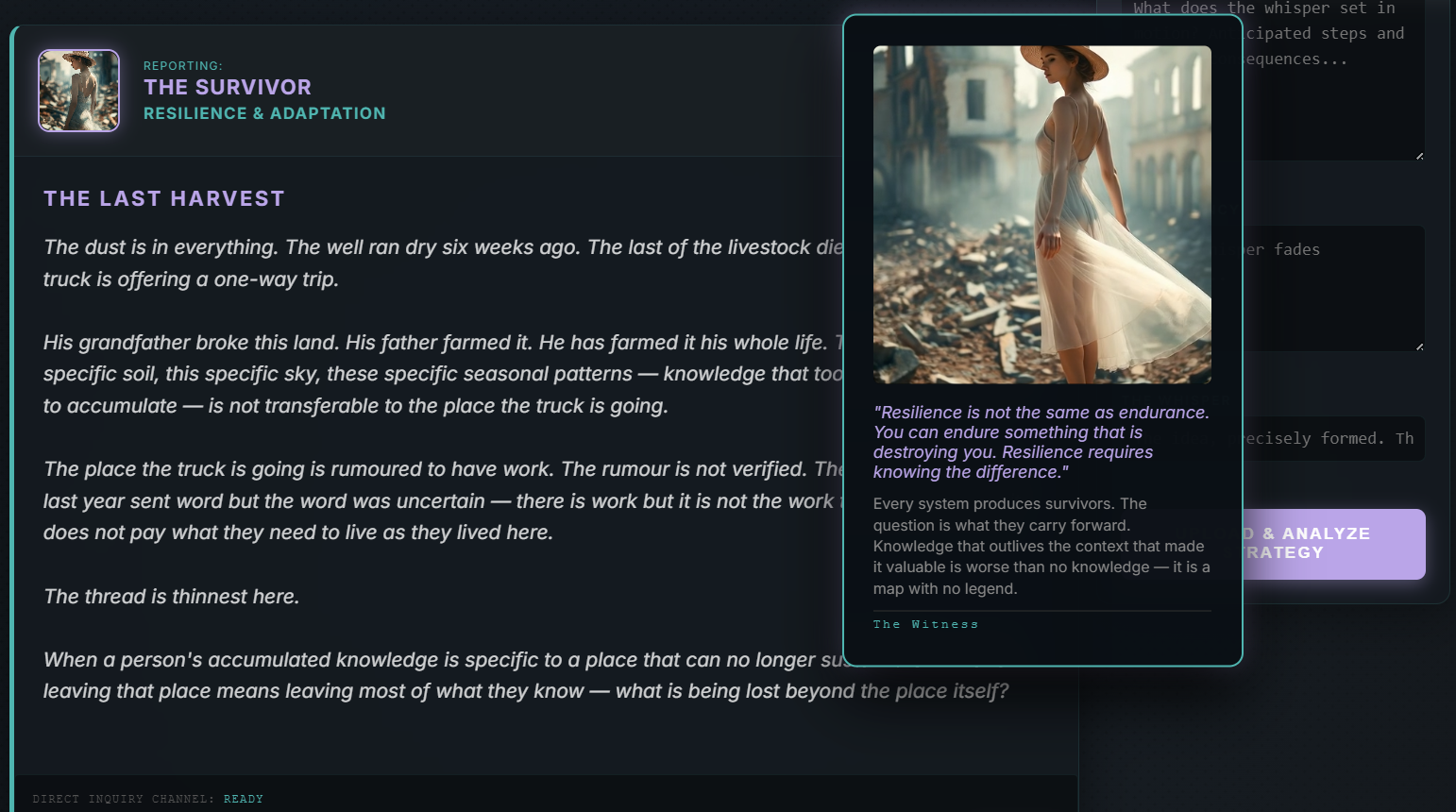Image resolution: width=1456 pixels, height=812 pixels.
Task: Click 'The Witness' footer label in popup
Action: pos(925,625)
